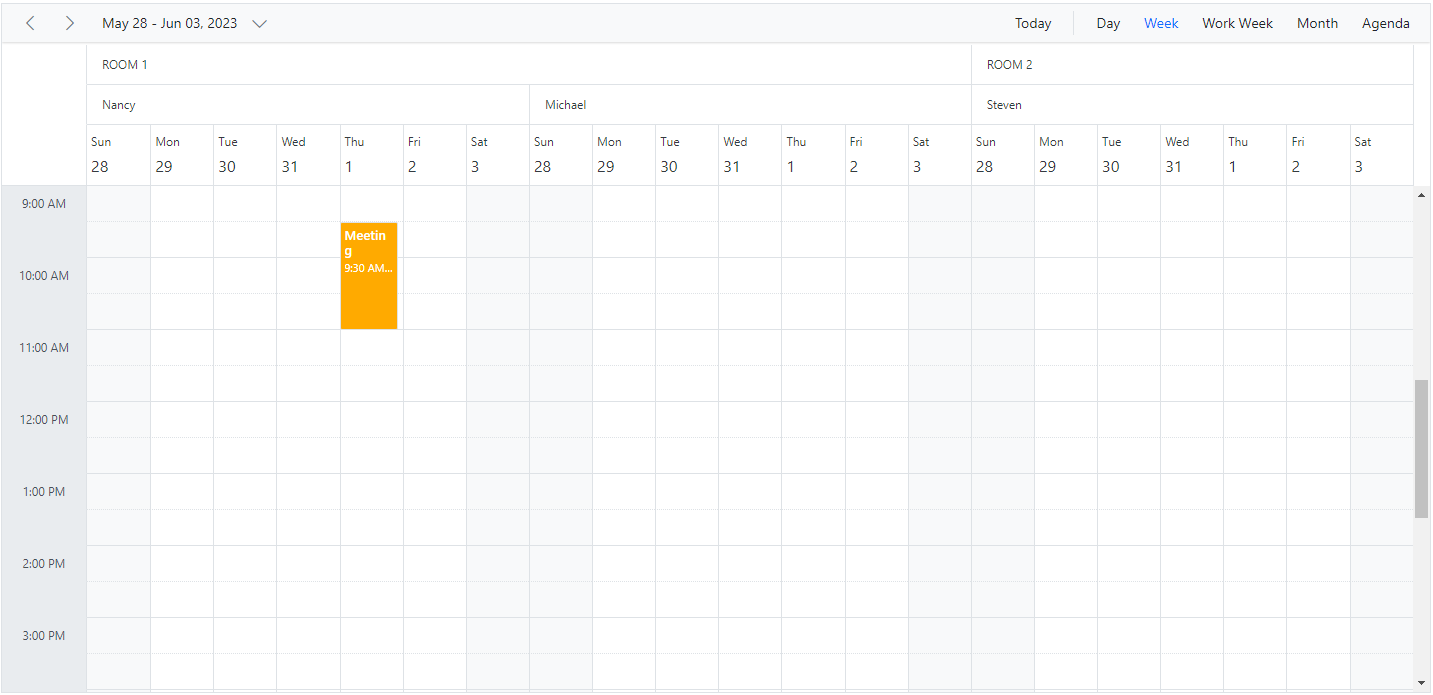This screenshot has width=1433, height=695.
Task: Select Sun 28 under Nancy
Action: (119, 155)
